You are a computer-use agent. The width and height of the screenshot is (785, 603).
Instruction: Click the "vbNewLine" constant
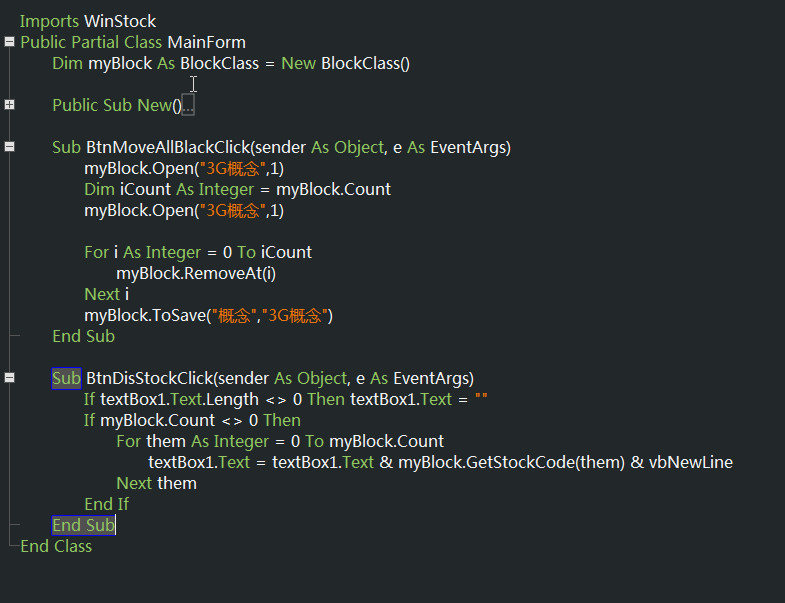(691, 463)
